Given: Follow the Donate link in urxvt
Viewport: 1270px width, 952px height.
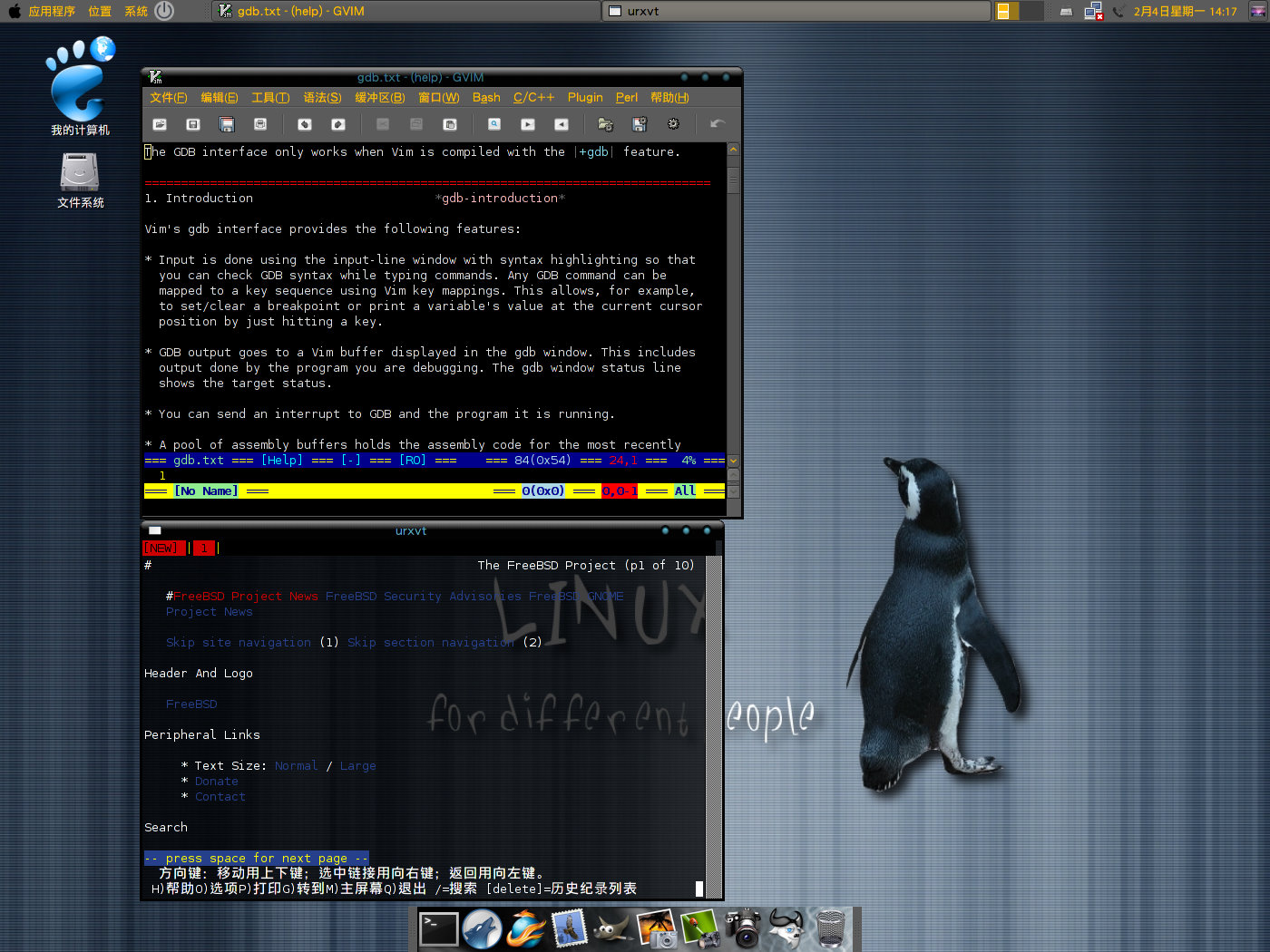Looking at the screenshot, I should click(217, 782).
